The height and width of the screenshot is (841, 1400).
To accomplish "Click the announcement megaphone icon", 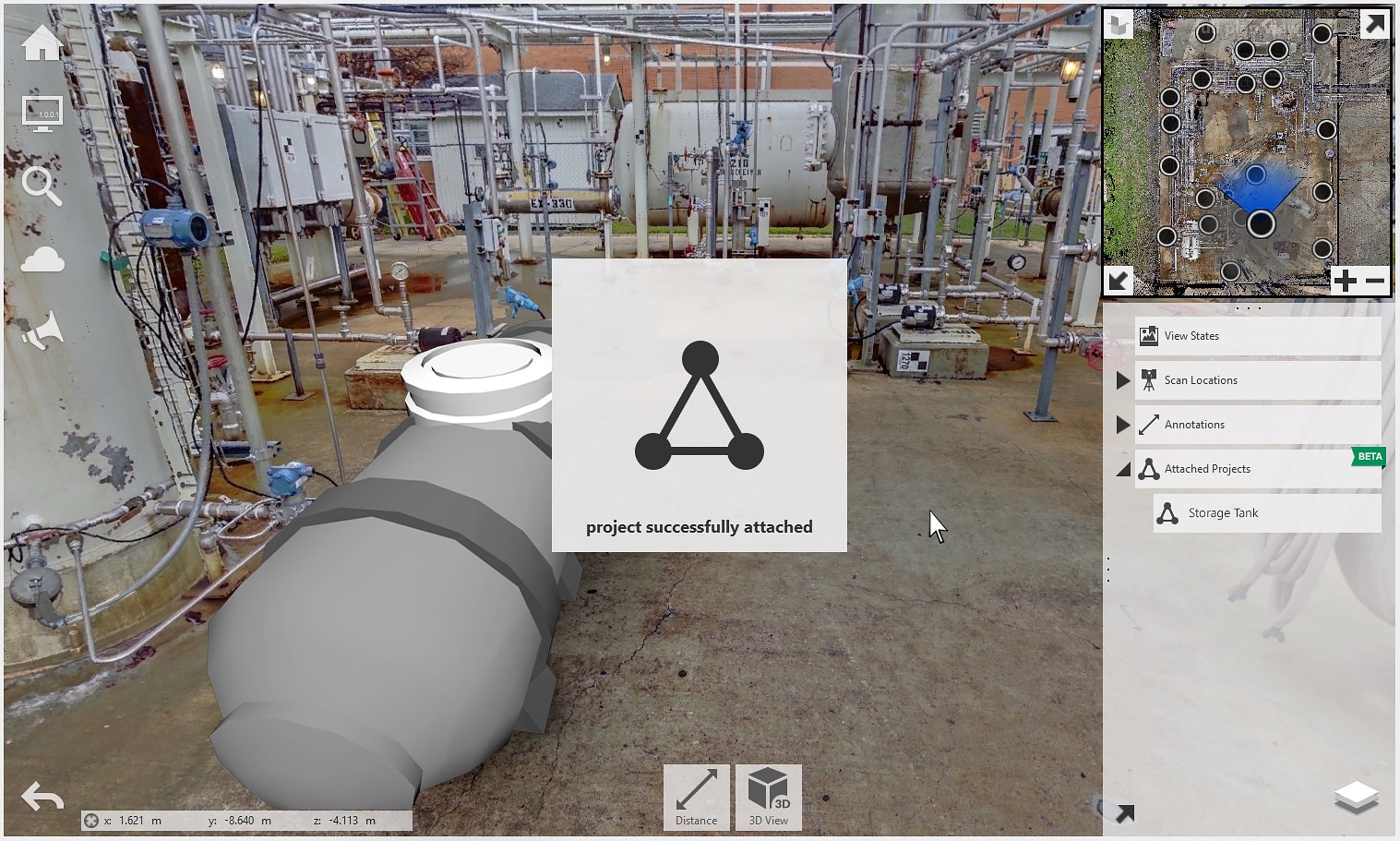I will click(x=42, y=331).
